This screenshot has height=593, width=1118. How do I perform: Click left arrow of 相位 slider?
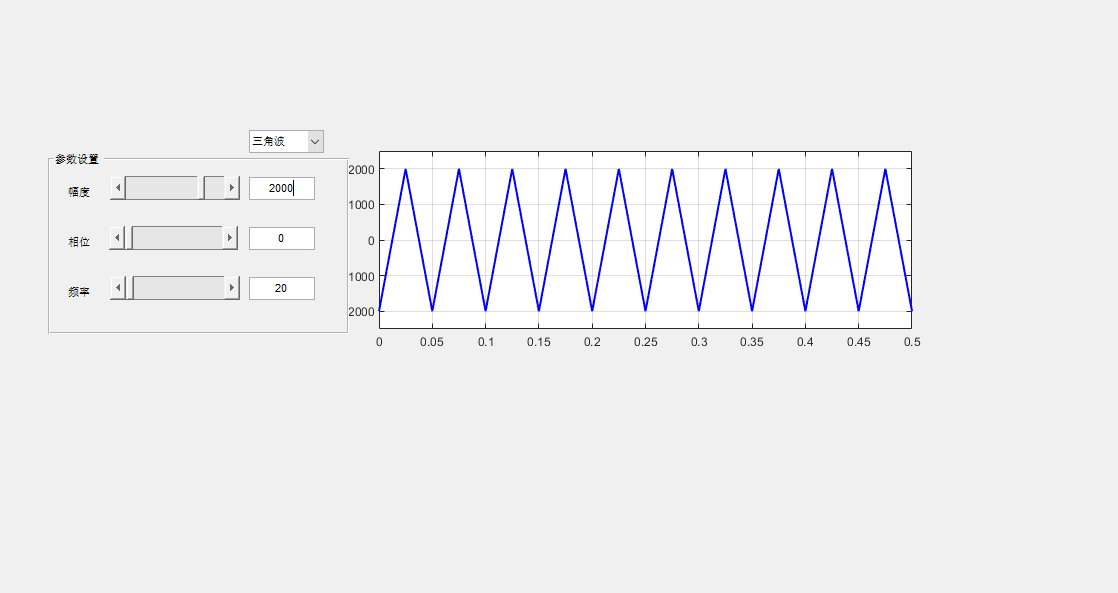point(117,238)
